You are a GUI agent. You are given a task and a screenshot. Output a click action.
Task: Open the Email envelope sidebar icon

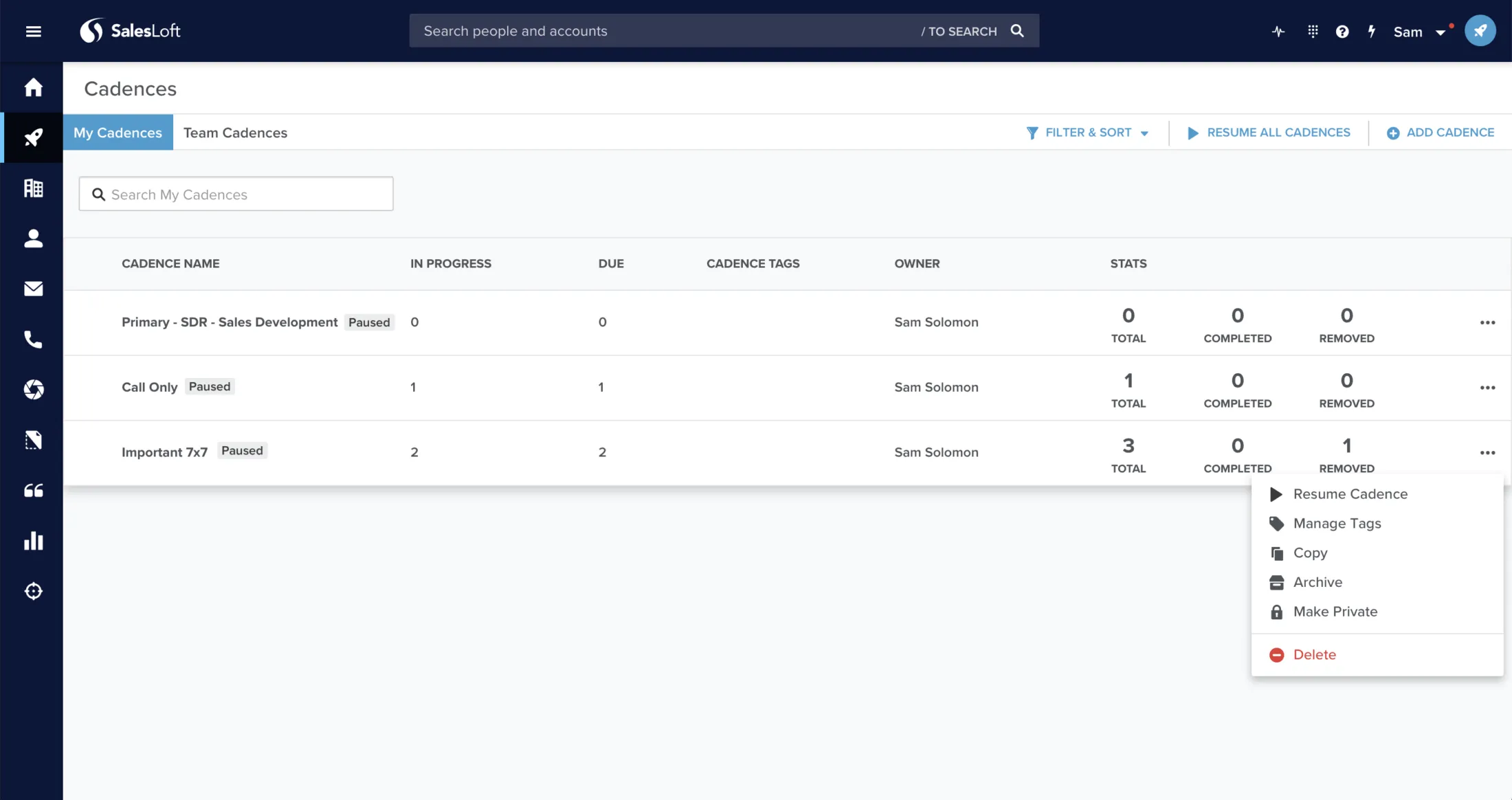point(33,289)
